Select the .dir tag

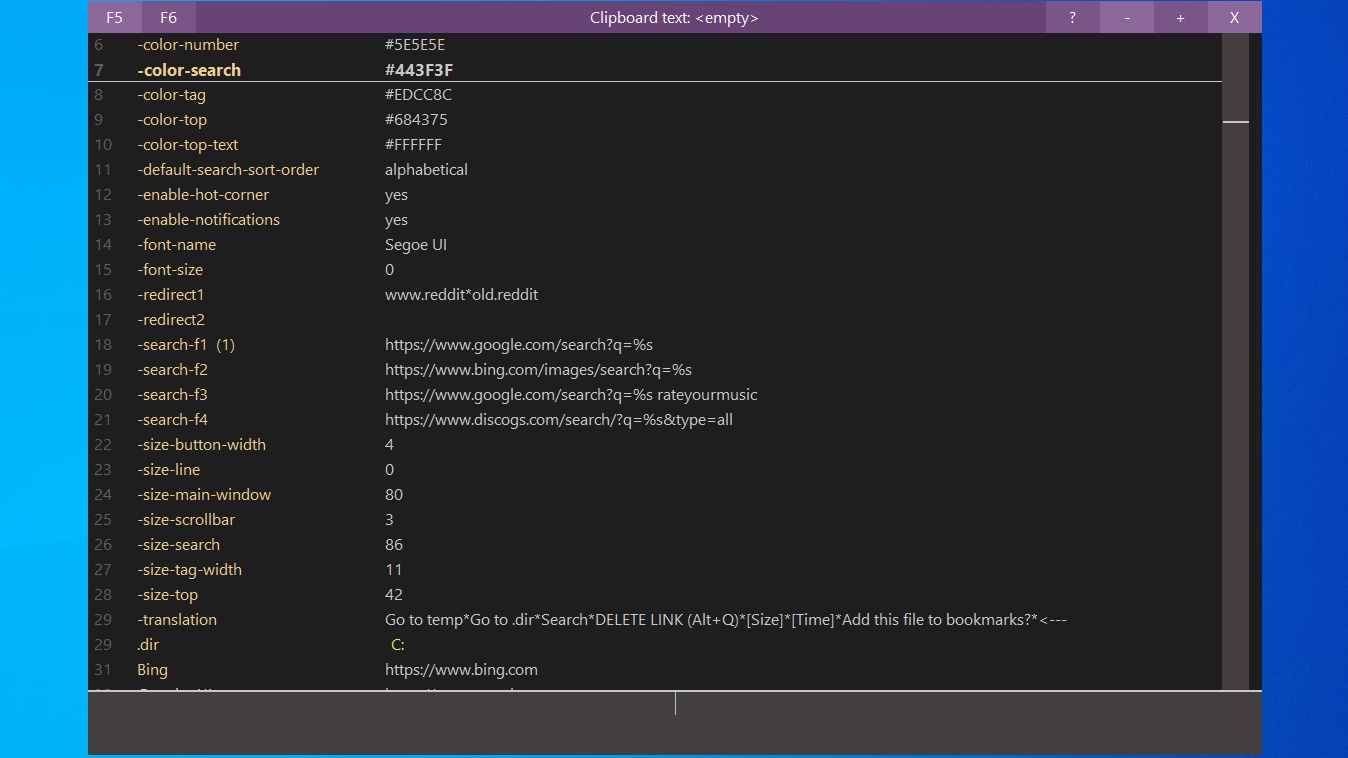point(148,645)
